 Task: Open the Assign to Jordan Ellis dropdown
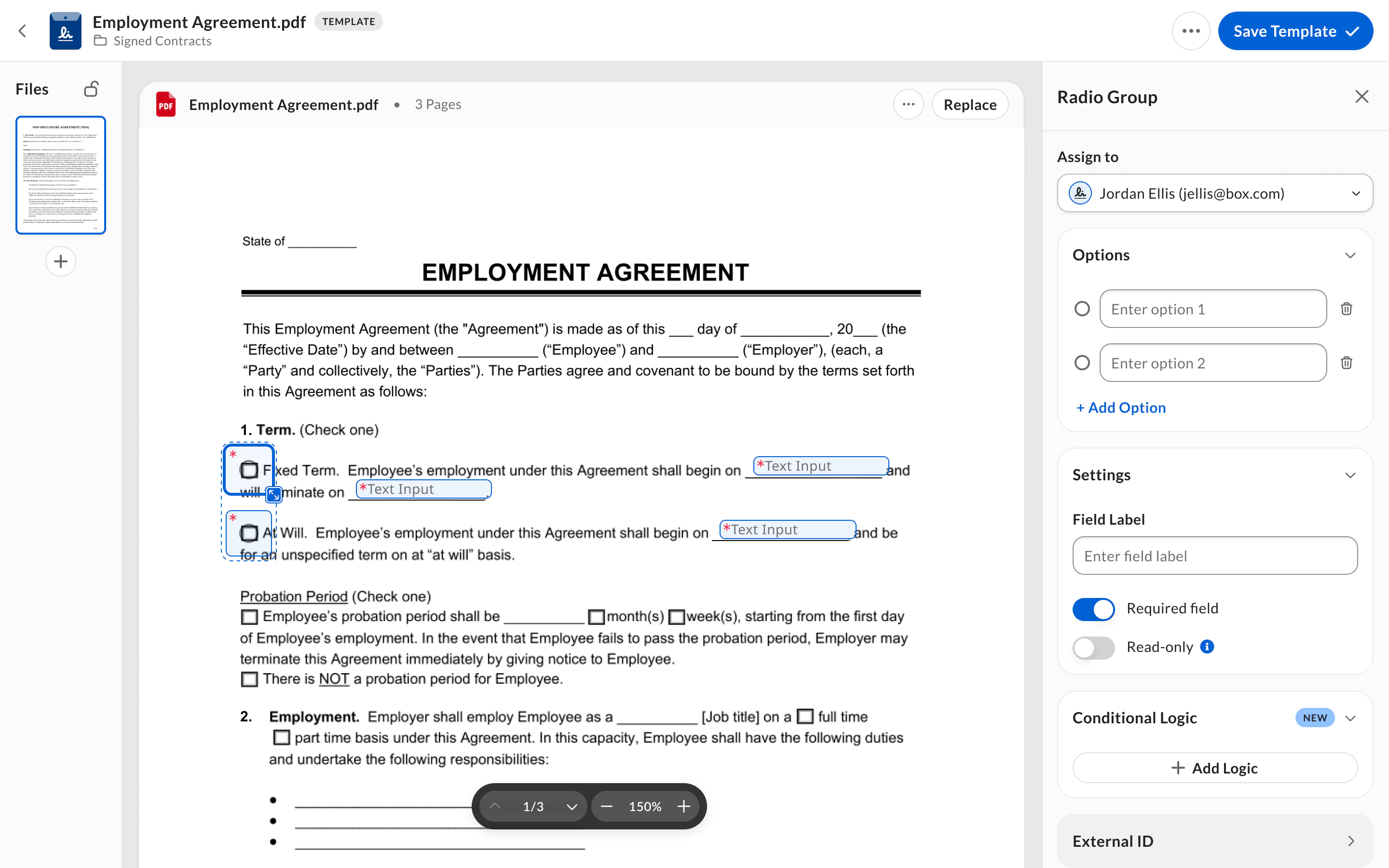[1214, 193]
